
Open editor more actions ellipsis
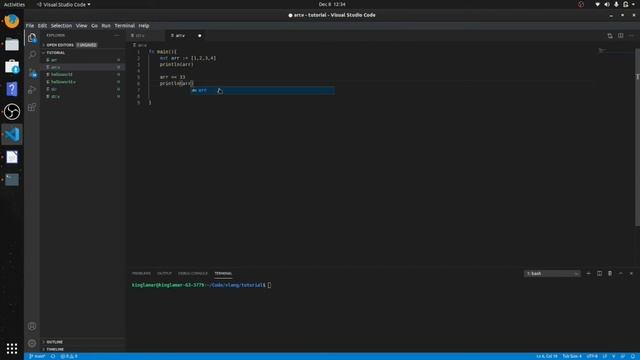[631, 36]
